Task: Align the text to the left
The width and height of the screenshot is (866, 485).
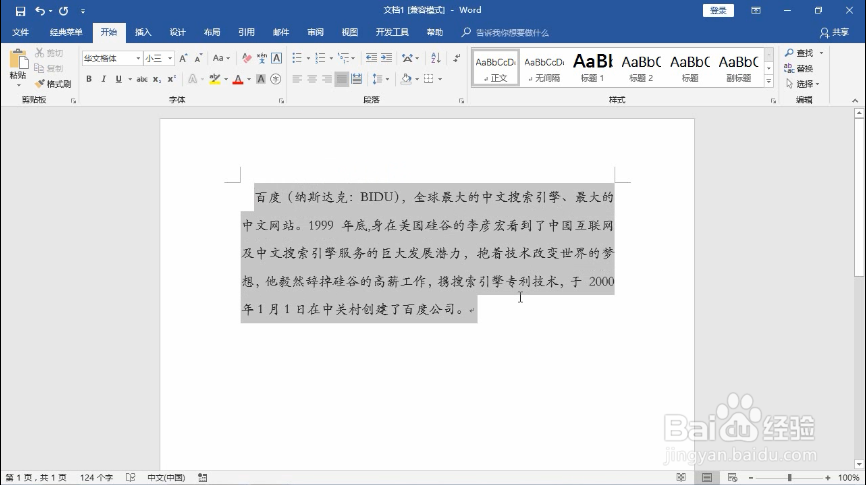Action: point(297,79)
